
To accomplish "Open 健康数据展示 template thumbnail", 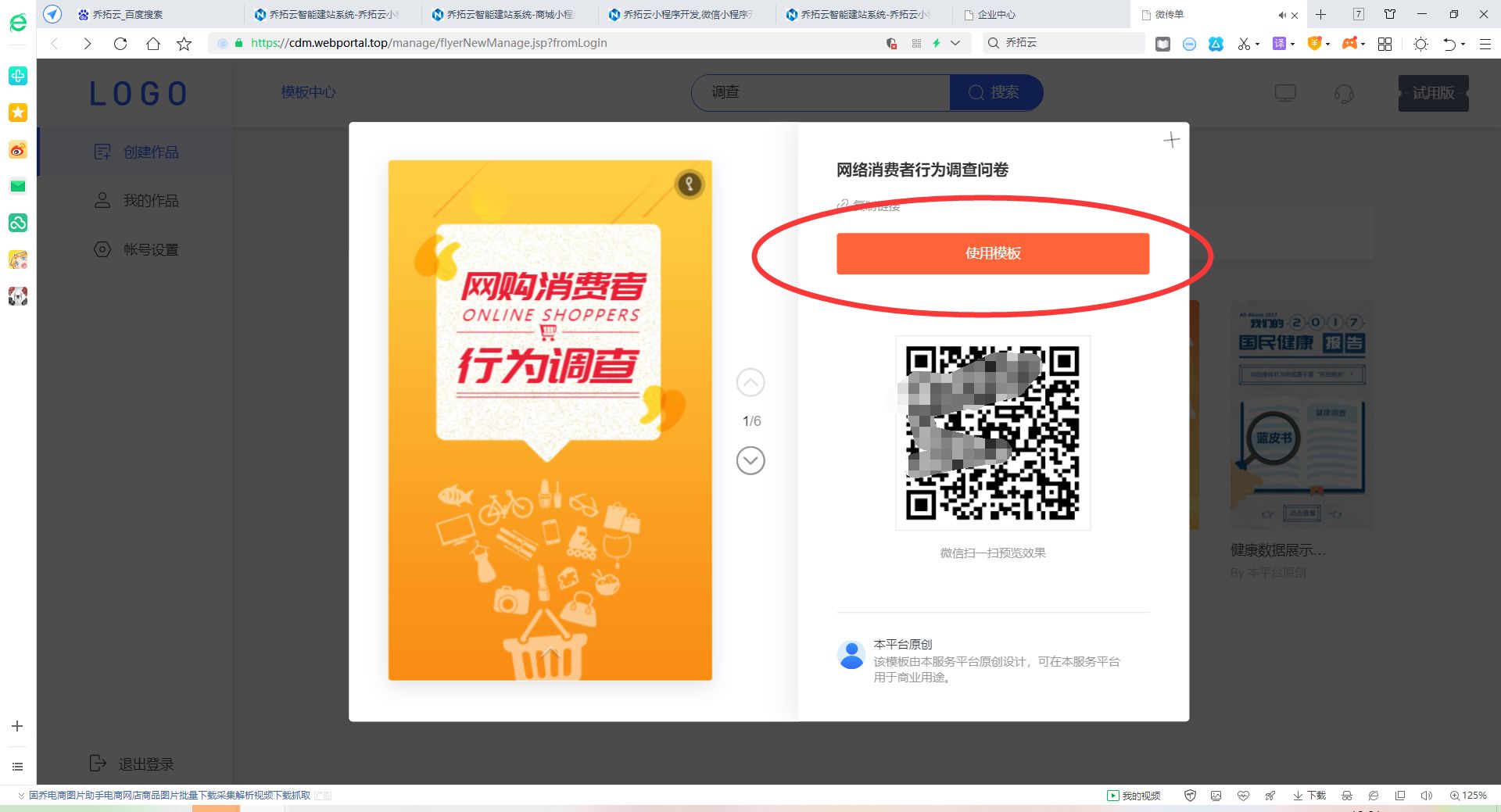I will (x=1301, y=415).
